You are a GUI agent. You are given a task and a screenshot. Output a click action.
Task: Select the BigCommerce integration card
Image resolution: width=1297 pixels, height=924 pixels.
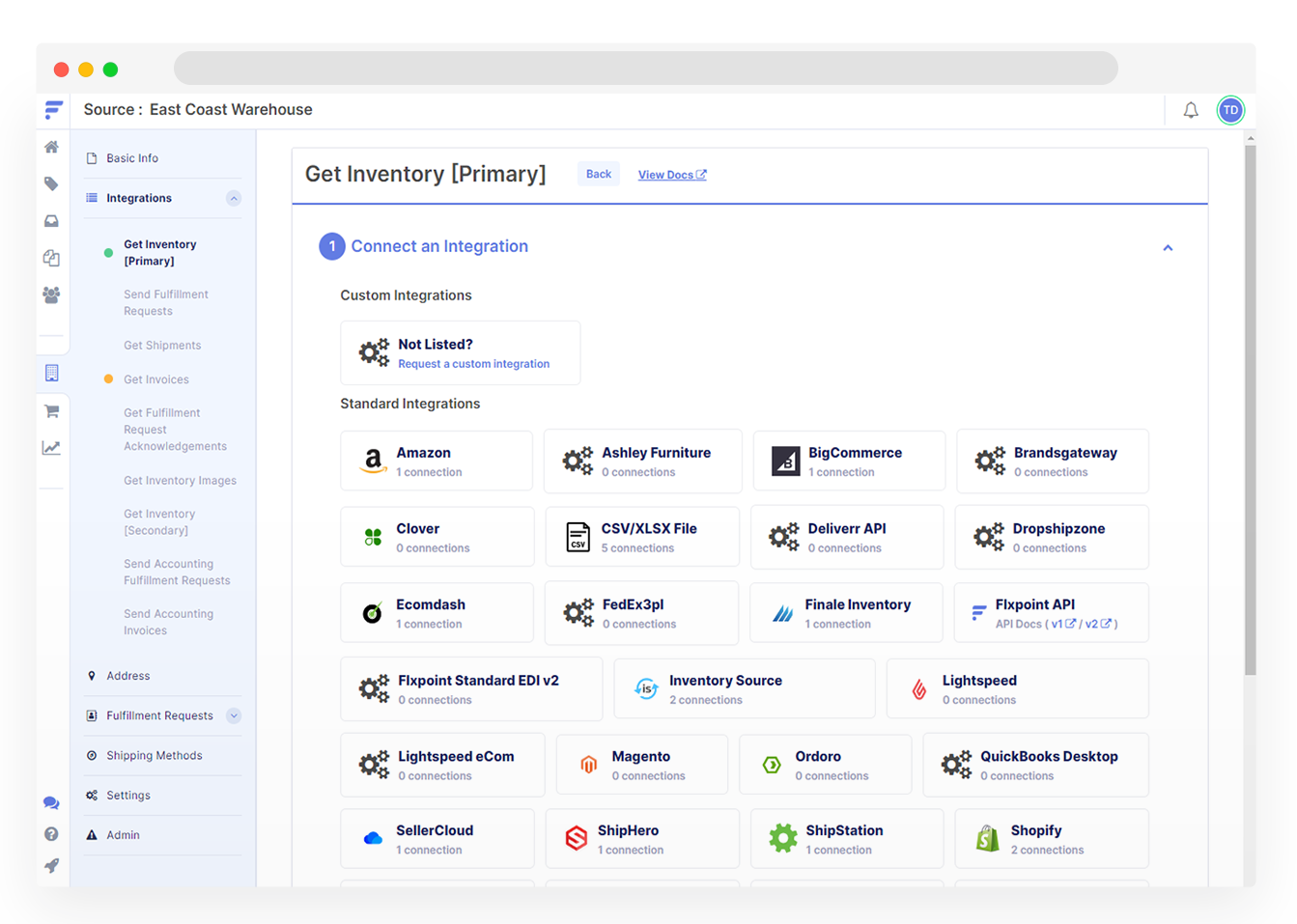(849, 462)
